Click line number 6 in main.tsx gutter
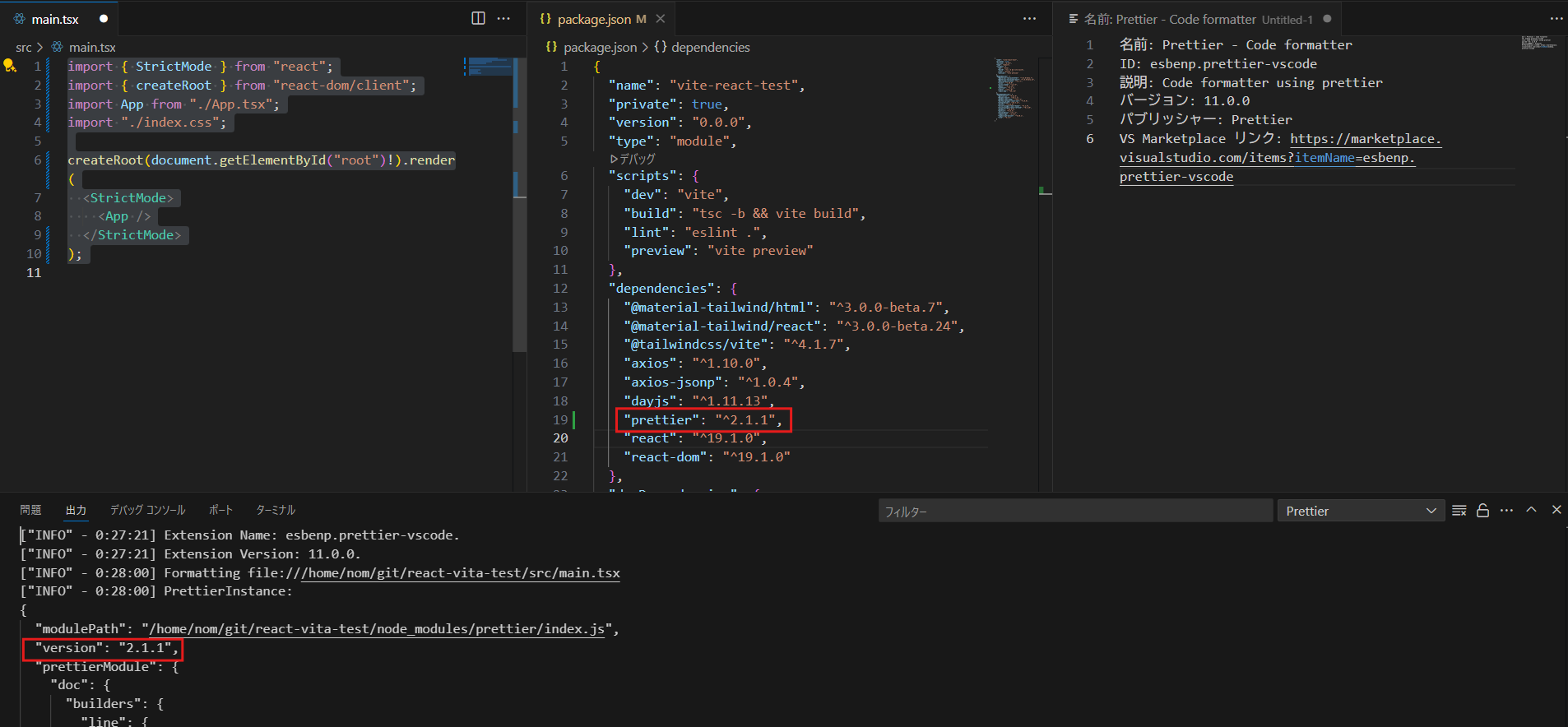This screenshot has width=1568, height=727. 37,160
